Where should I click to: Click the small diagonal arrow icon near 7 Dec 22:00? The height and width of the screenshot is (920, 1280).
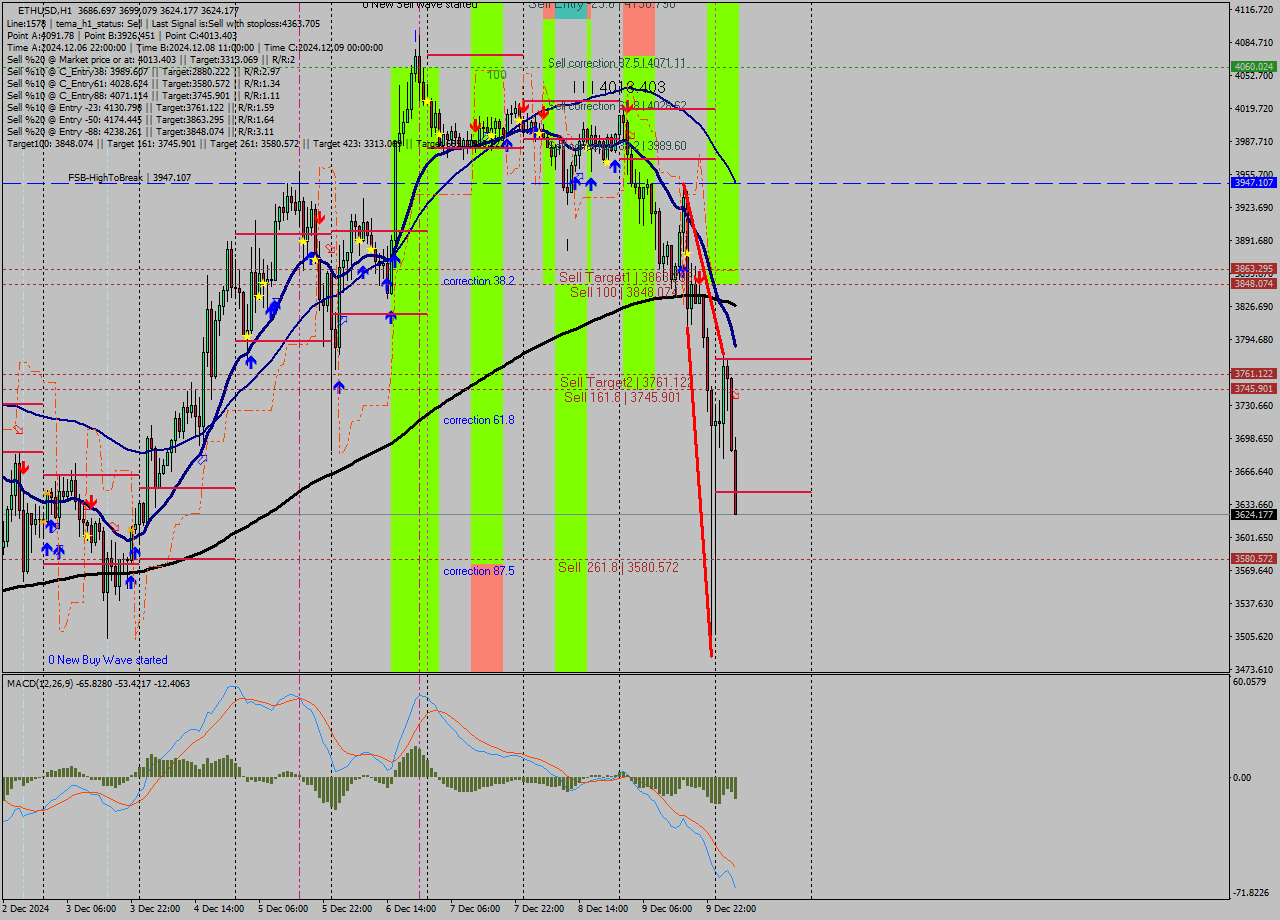pyautogui.click(x=579, y=177)
